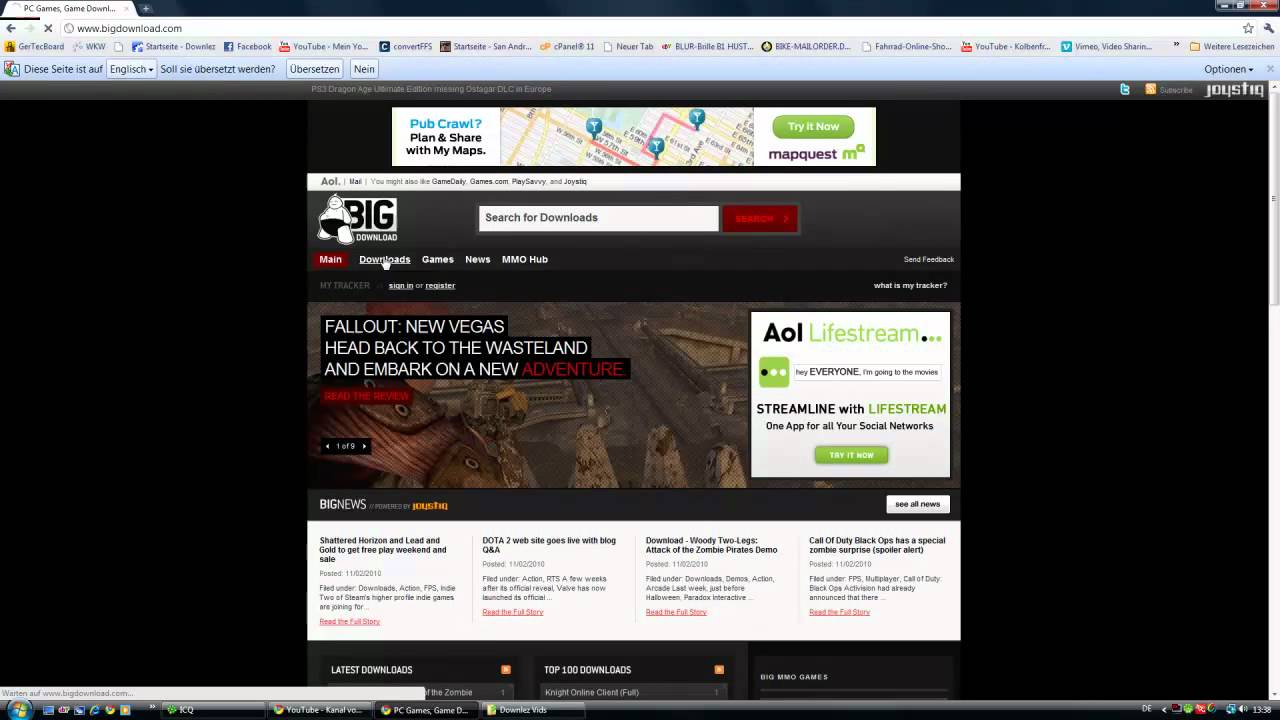Click the Search for Downloads field
Screen dimensions: 1280x720
click(x=598, y=218)
